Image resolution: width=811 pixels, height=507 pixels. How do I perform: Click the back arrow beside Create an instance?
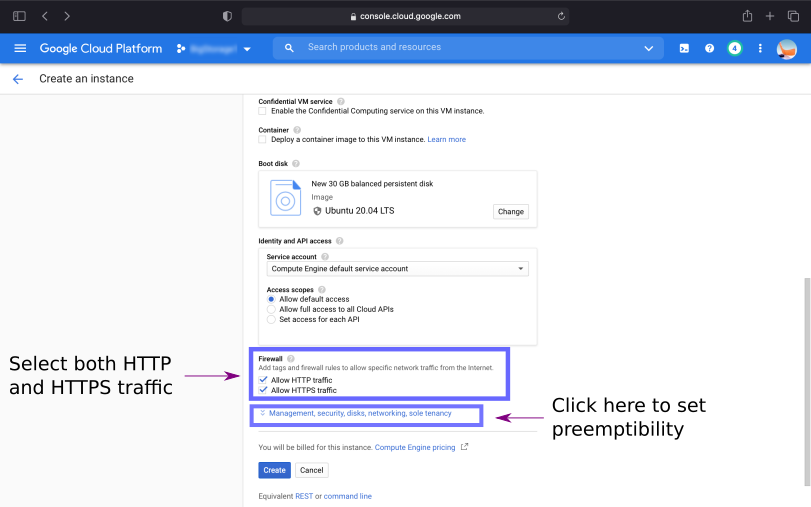(x=17, y=79)
